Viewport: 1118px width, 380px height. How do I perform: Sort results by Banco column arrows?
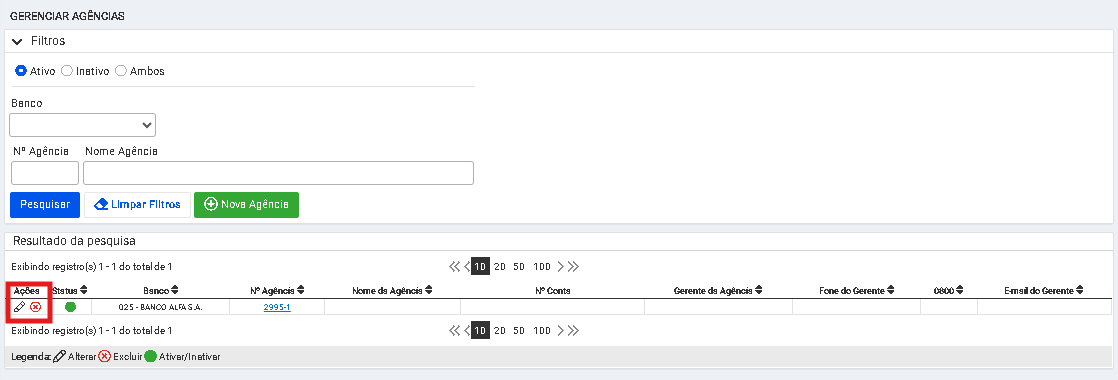click(175, 291)
